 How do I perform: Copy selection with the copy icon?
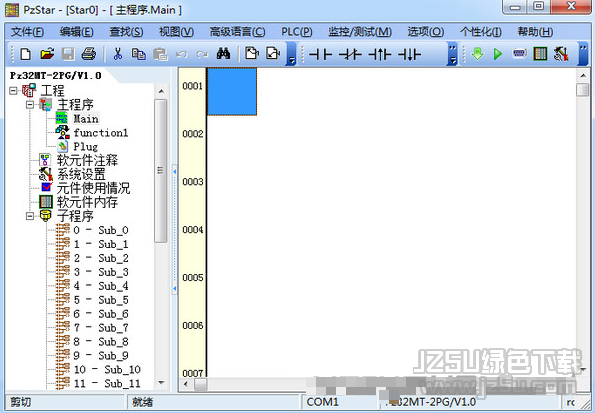[x=139, y=54]
